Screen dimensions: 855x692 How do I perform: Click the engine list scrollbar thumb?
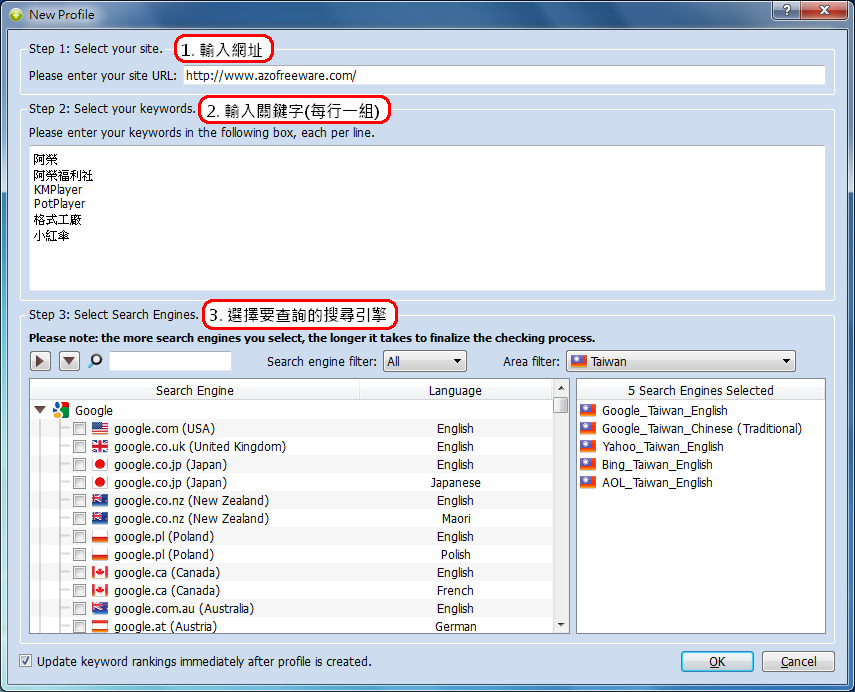(561, 405)
